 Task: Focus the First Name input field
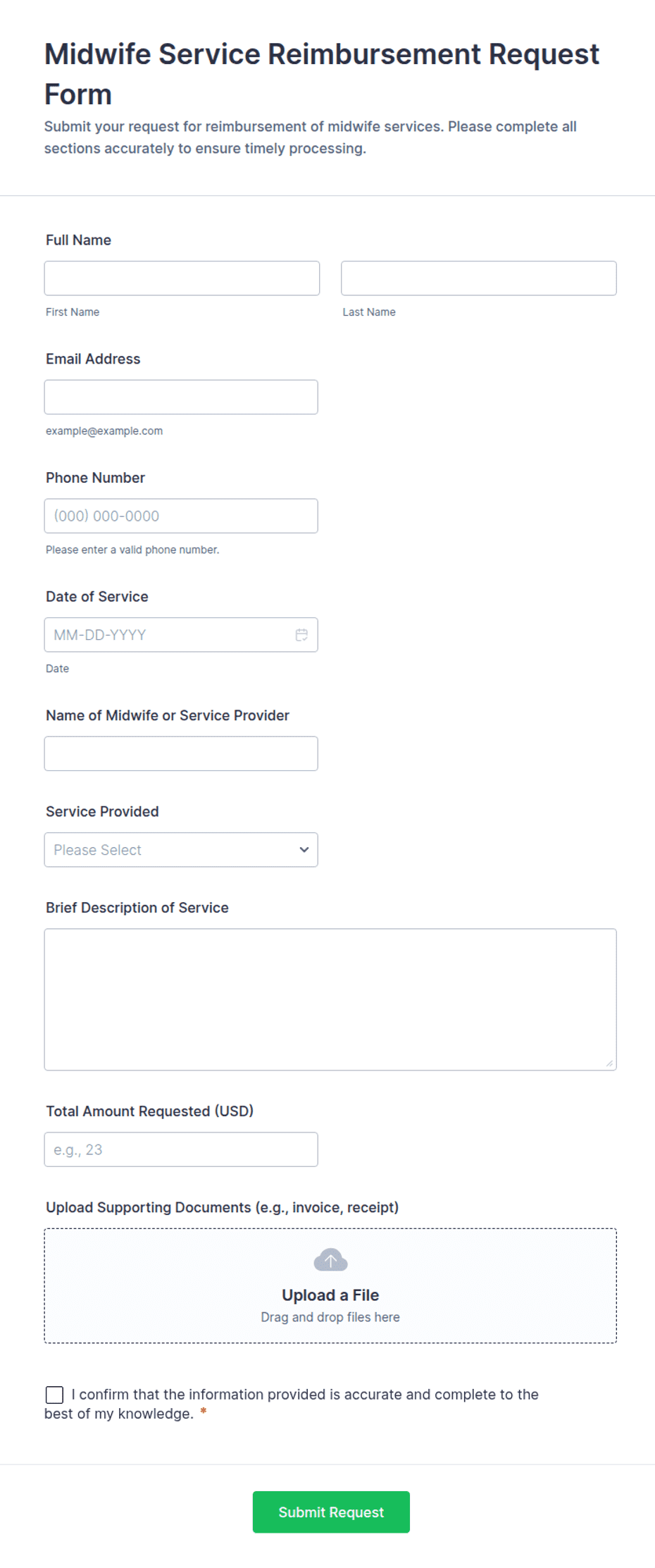[x=182, y=278]
